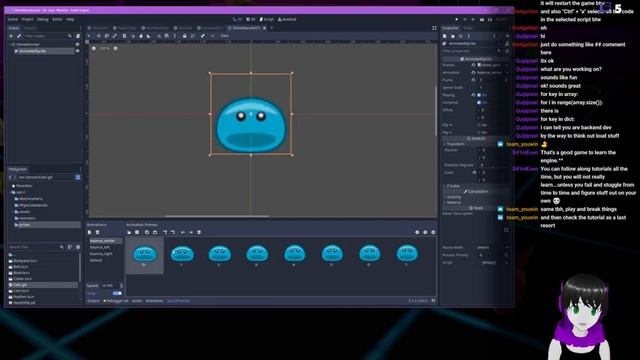The image size is (640, 360).
Task: Add a new scene tab
Action: point(272,28)
